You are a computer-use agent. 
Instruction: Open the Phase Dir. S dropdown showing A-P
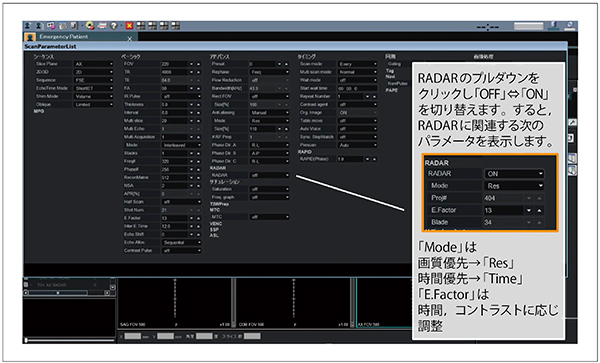(x=269, y=153)
